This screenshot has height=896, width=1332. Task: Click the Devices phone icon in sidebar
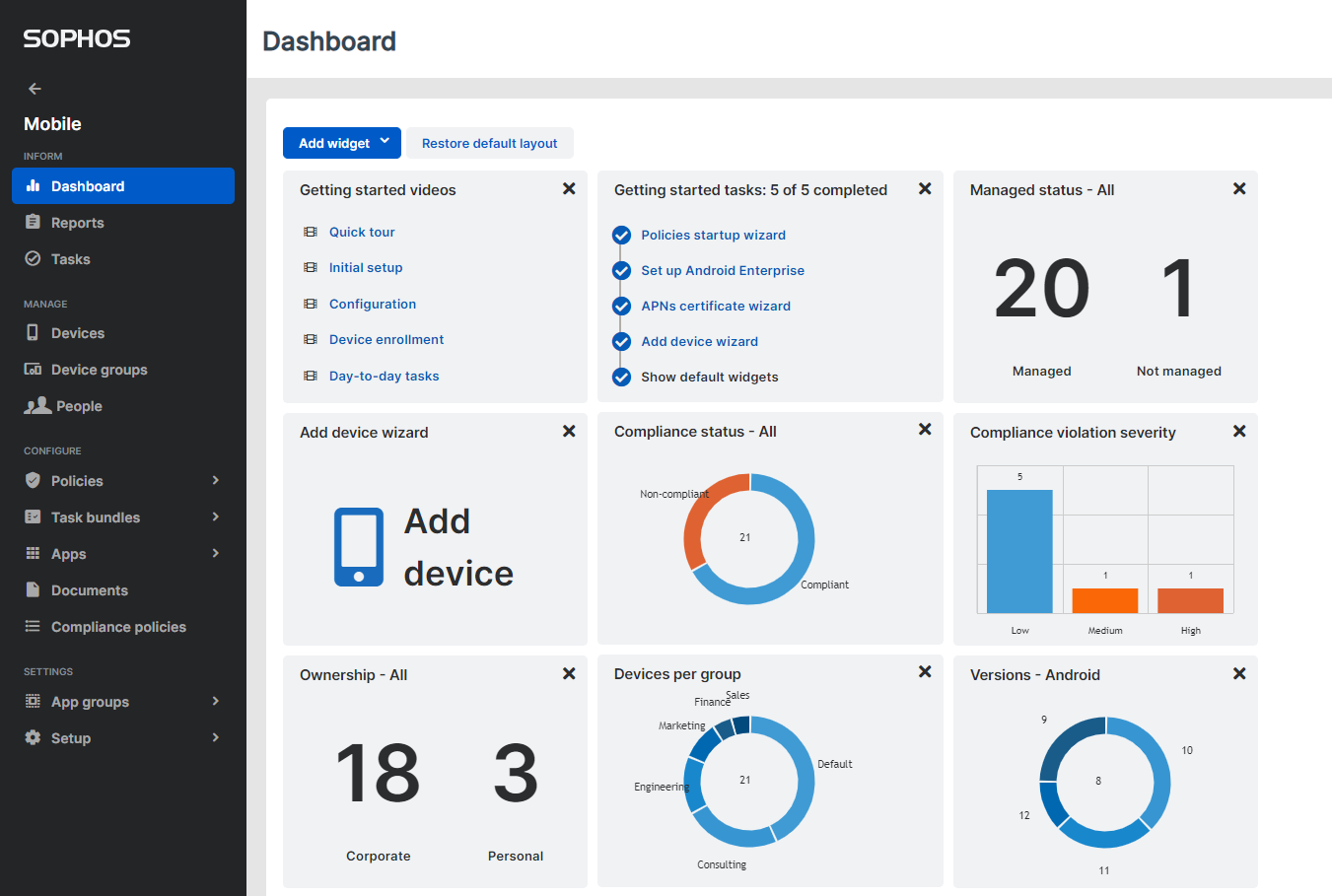point(33,333)
